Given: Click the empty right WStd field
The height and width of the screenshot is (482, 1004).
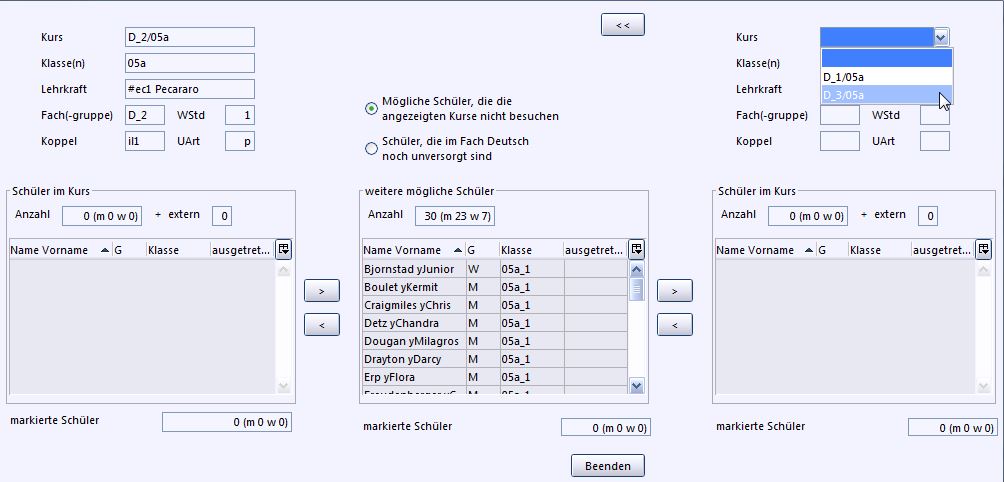Looking at the screenshot, I should point(934,115).
